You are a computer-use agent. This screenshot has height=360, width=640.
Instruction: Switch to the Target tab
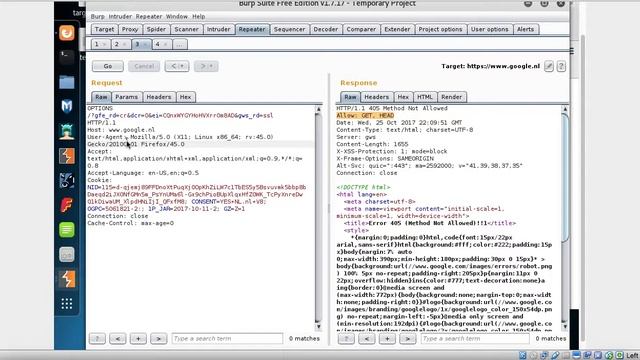point(104,29)
